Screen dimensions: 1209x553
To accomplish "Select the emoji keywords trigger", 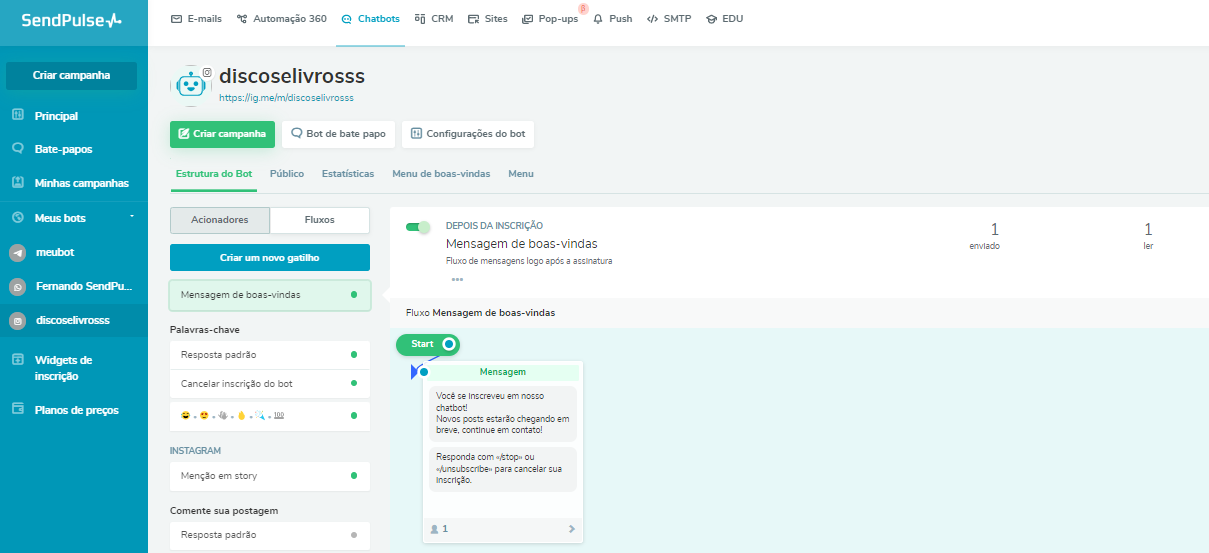I will [x=270, y=415].
